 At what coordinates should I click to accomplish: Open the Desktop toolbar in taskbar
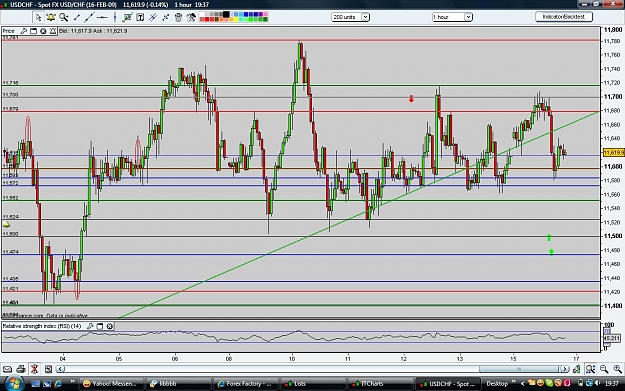[x=497, y=384]
